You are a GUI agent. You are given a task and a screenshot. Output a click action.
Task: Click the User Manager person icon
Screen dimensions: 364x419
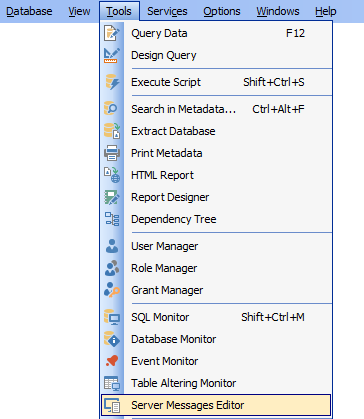pyautogui.click(x=112, y=246)
